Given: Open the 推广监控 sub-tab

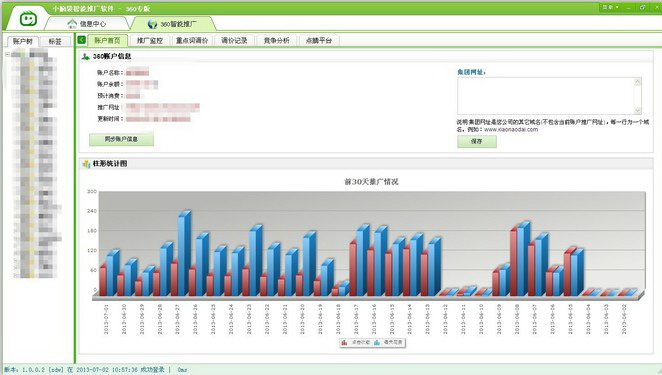Looking at the screenshot, I should [150, 41].
